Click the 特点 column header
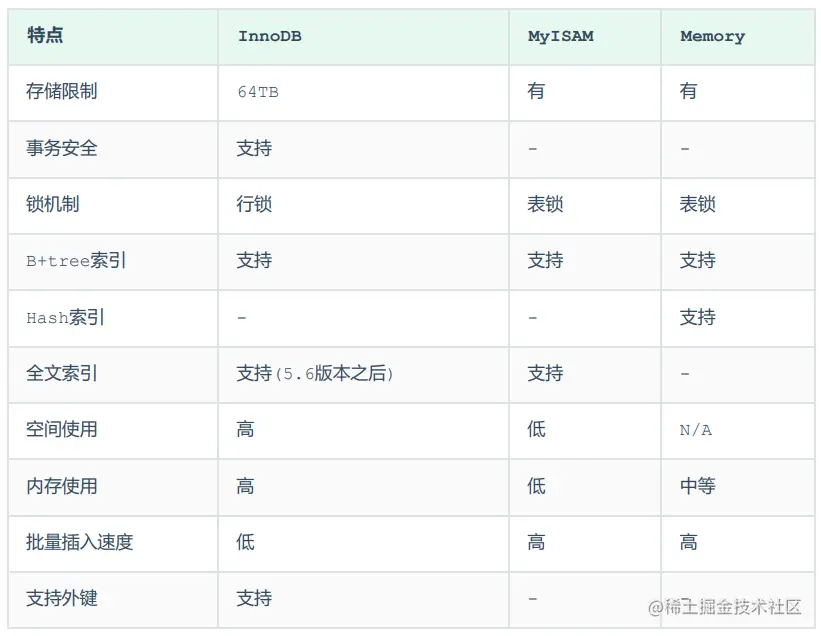The image size is (821, 636). coord(45,36)
